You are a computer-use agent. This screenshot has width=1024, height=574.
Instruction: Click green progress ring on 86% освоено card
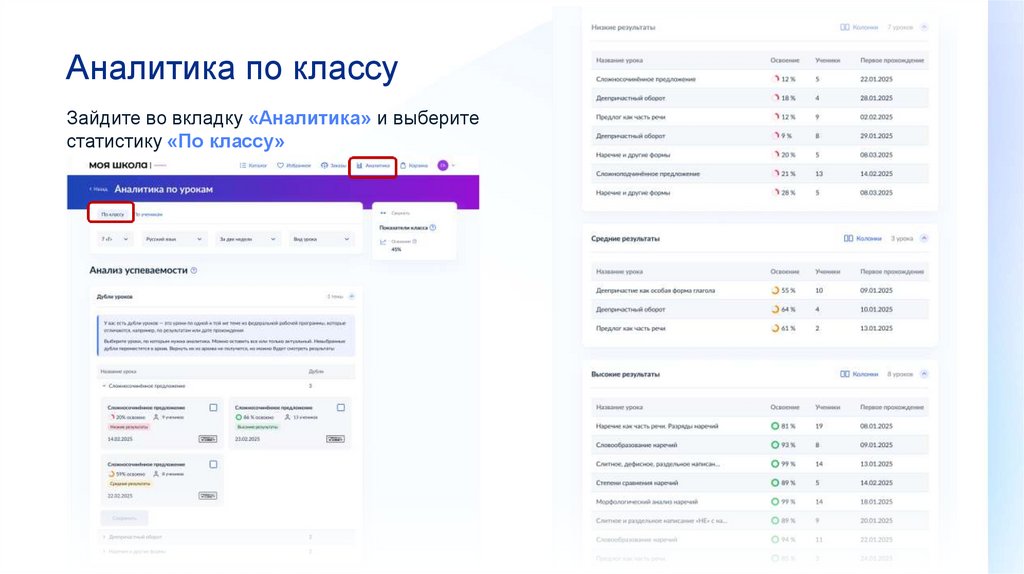238,417
